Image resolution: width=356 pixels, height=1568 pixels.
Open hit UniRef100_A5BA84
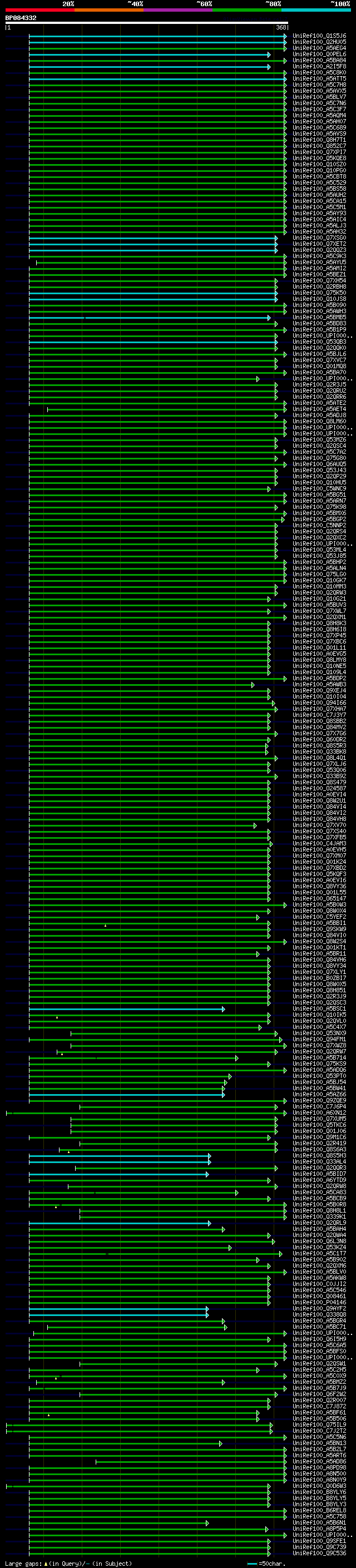coord(319,60)
